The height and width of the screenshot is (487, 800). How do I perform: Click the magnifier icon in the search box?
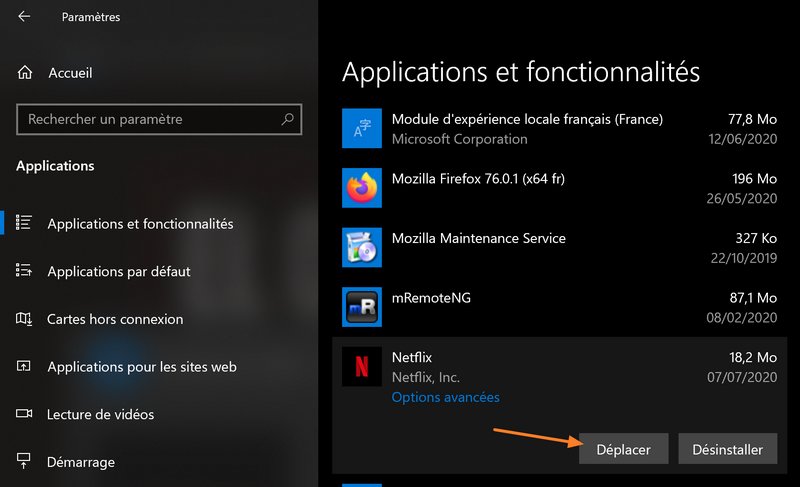point(288,119)
